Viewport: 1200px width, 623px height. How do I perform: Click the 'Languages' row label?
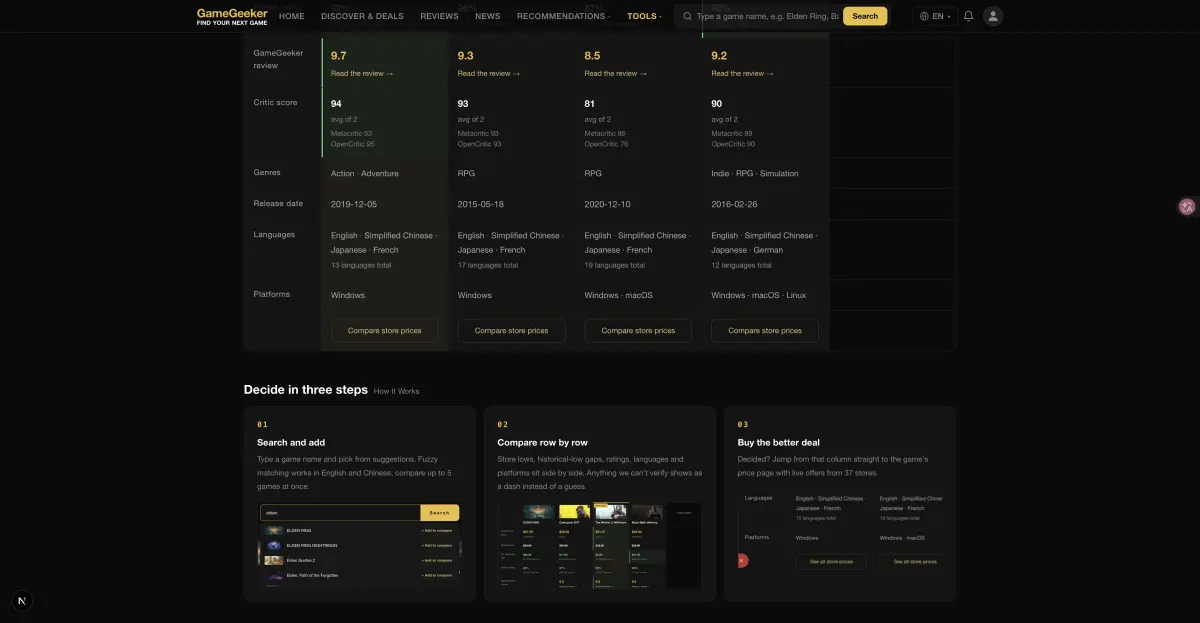click(x=274, y=234)
